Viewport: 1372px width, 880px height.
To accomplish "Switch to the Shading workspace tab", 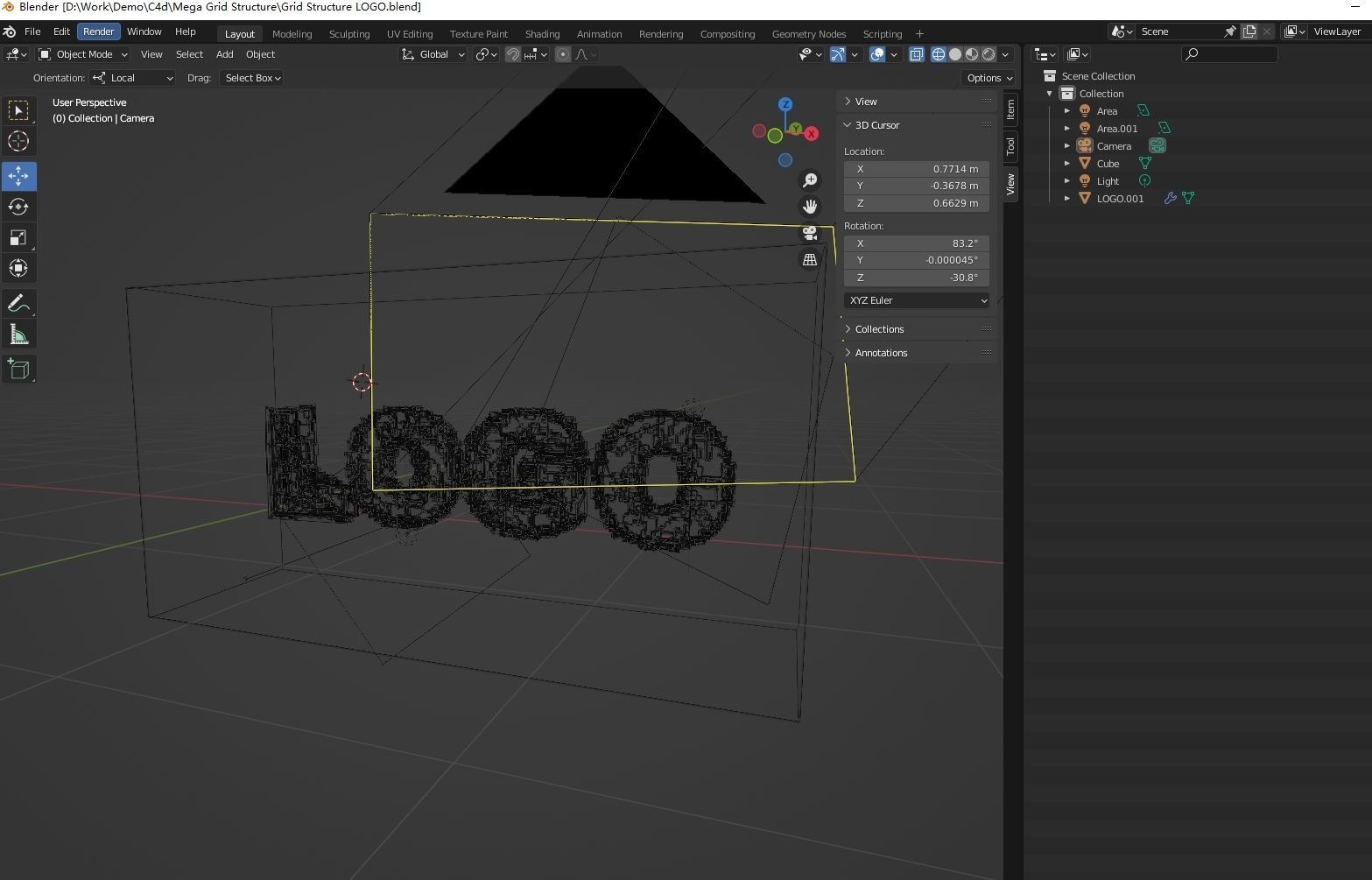I will coord(542,34).
